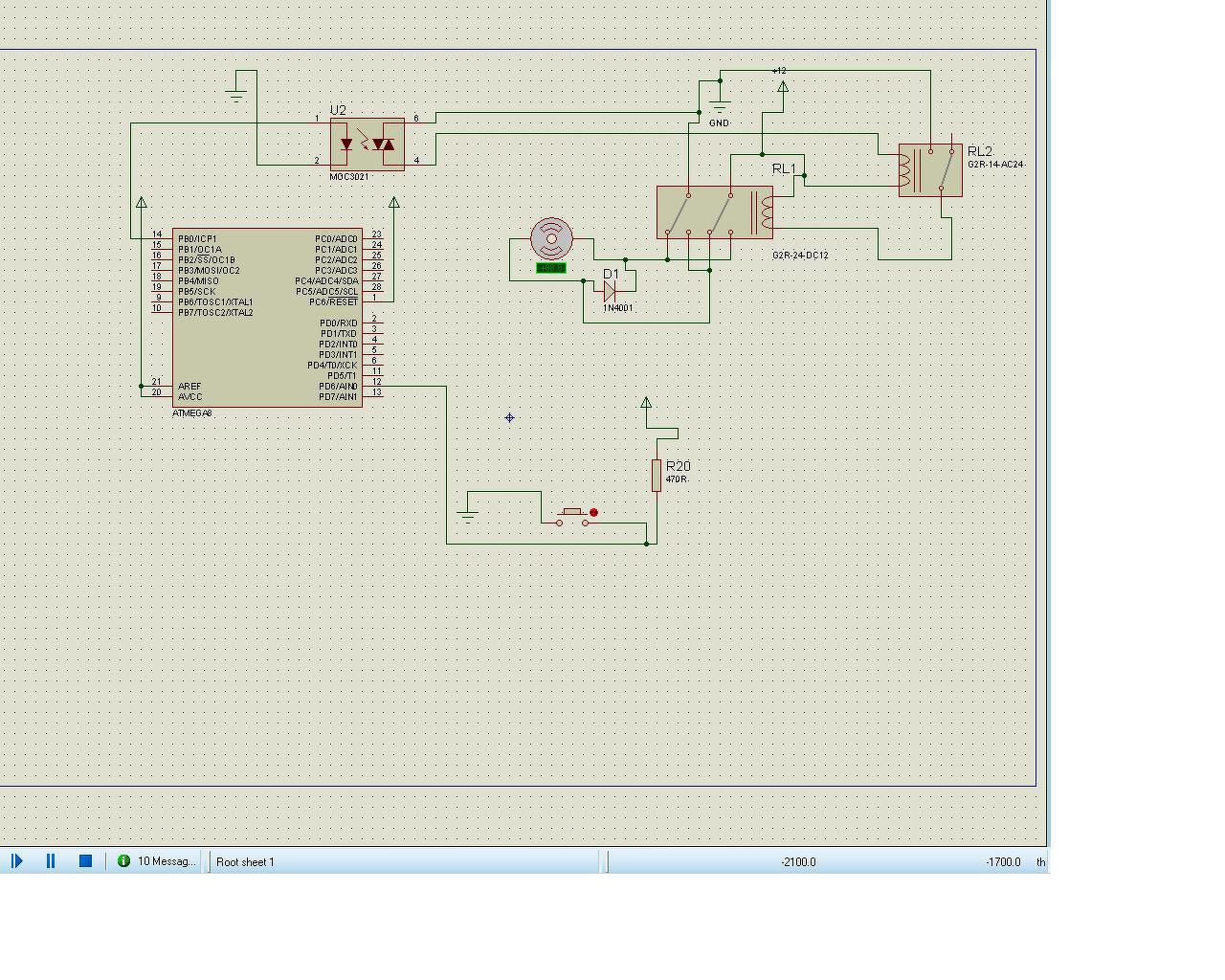The width and height of the screenshot is (1225, 980).
Task: Select the power terminal above PC6/RESET wire
Action: [394, 203]
